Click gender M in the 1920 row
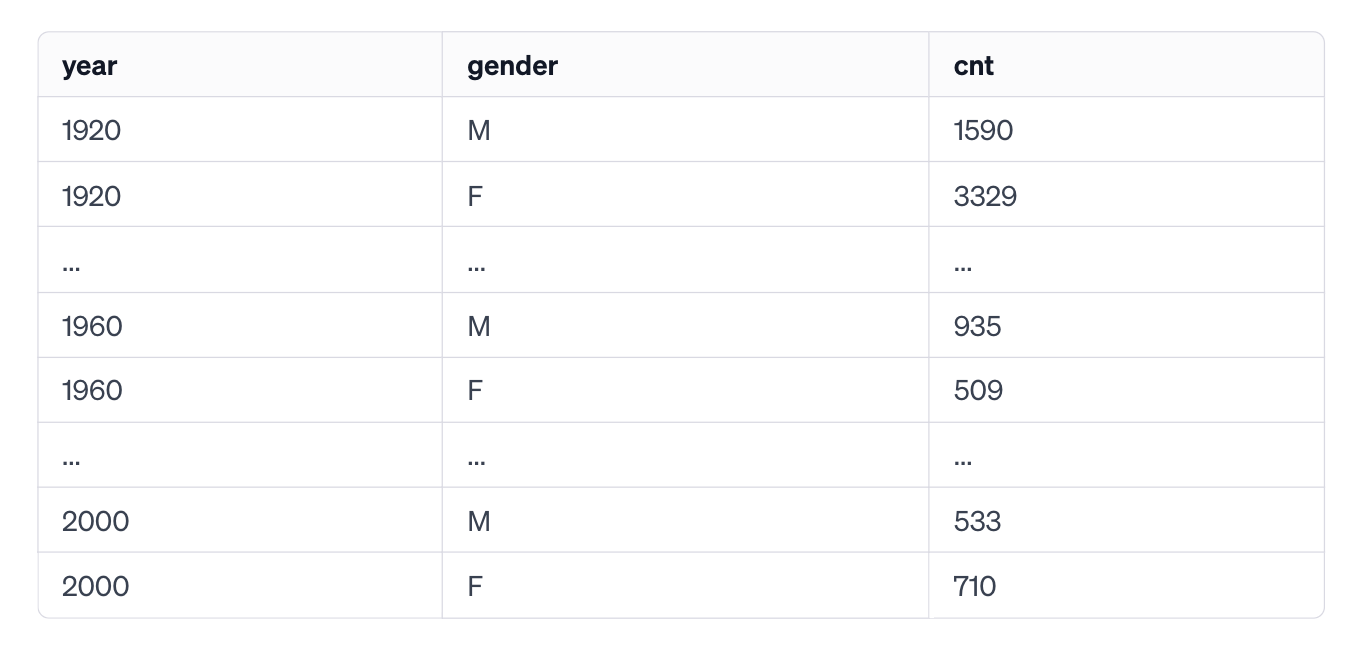This screenshot has width=1356, height=652. (478, 130)
